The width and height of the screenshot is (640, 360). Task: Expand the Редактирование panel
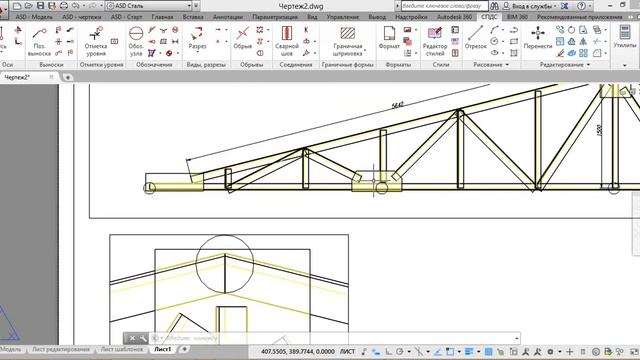point(589,64)
